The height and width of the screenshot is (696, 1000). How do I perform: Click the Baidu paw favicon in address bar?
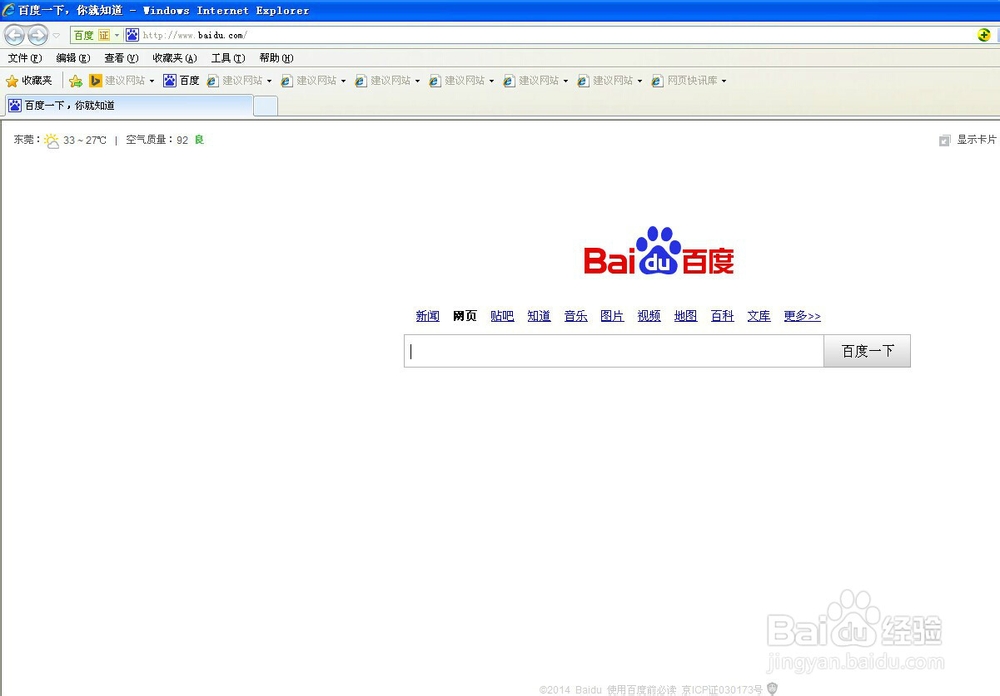132,35
